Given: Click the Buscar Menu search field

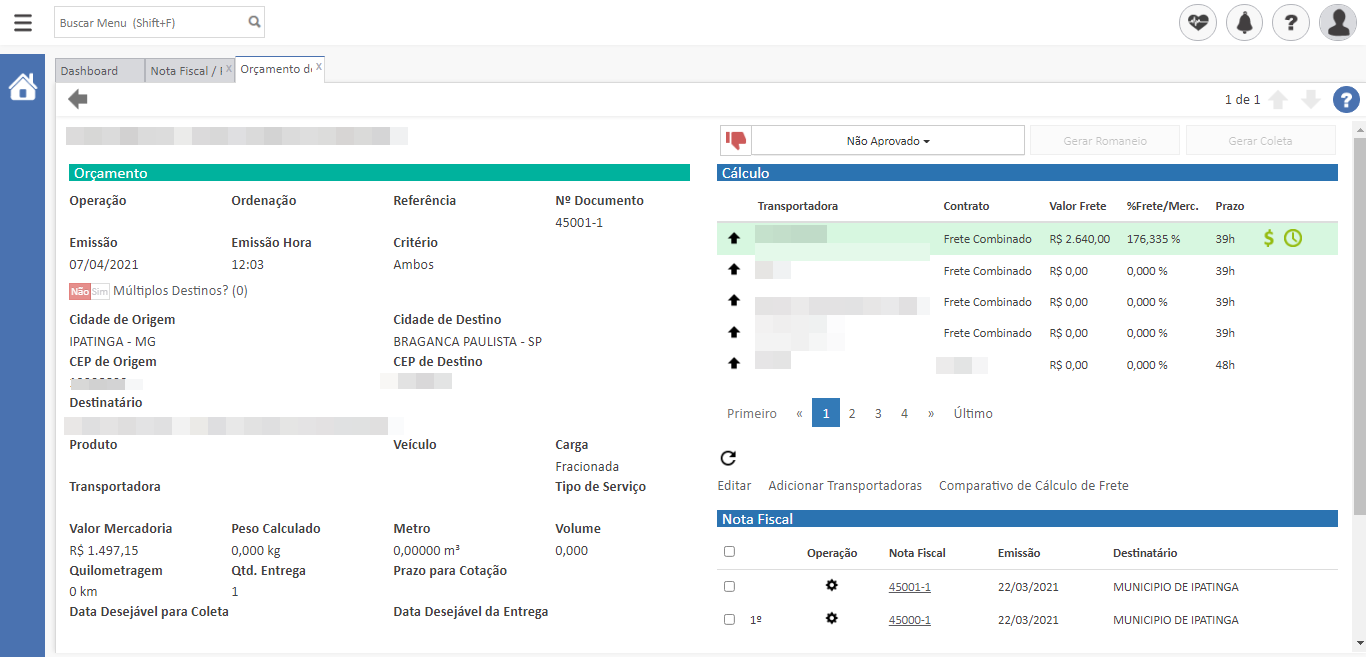Looking at the screenshot, I should pyautogui.click(x=150, y=21).
